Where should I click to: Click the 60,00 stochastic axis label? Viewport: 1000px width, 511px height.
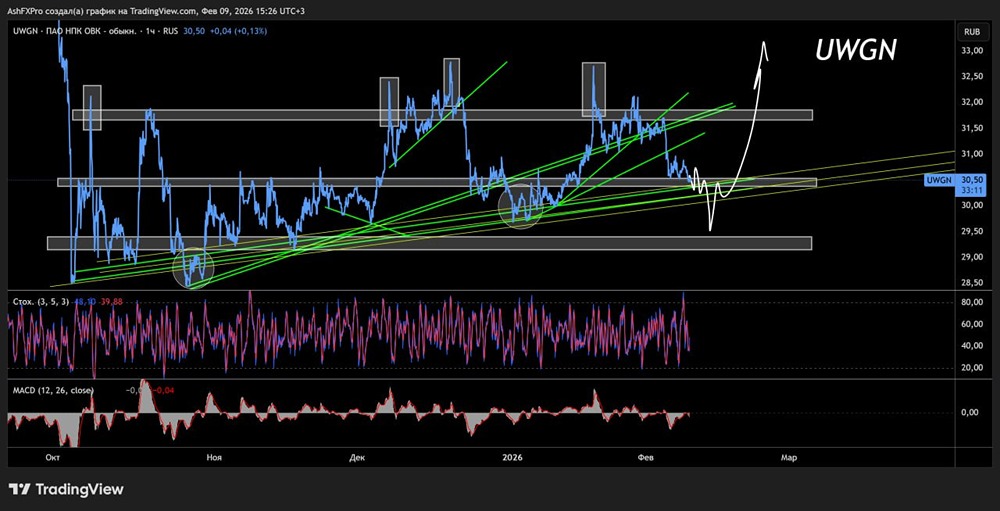tap(971, 324)
